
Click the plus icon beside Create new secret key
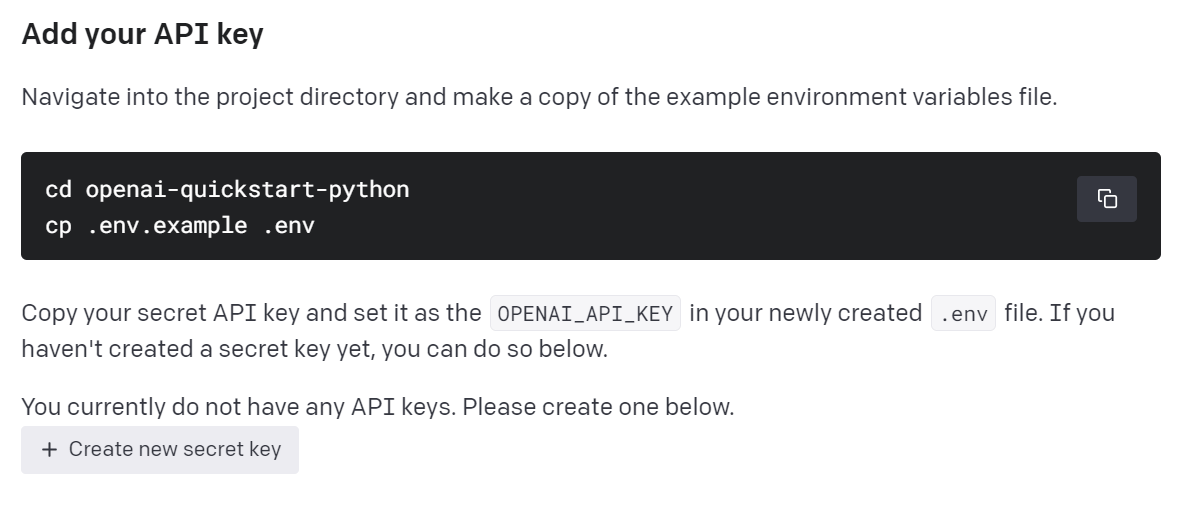(x=49, y=450)
